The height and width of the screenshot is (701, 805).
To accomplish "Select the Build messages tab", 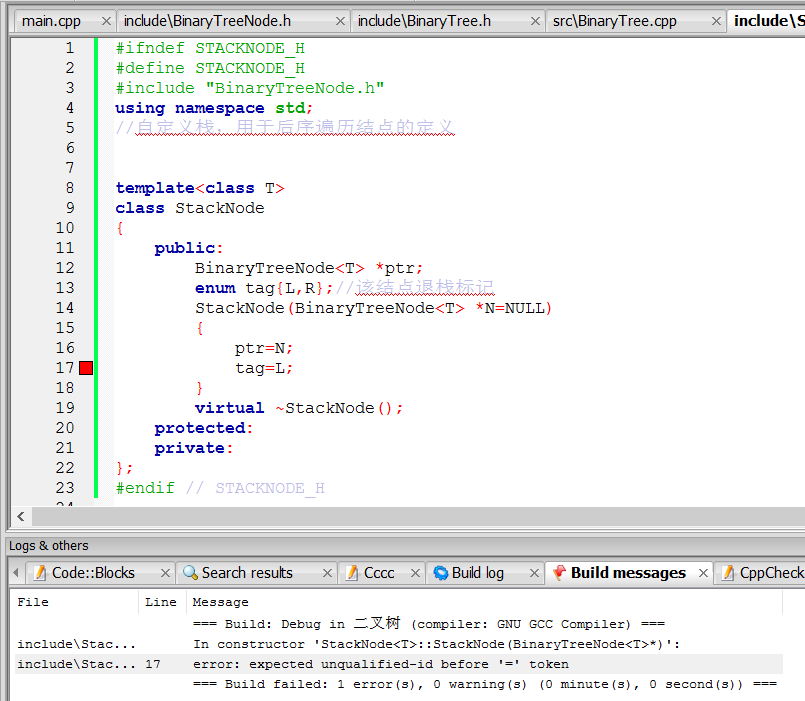I will (x=628, y=573).
